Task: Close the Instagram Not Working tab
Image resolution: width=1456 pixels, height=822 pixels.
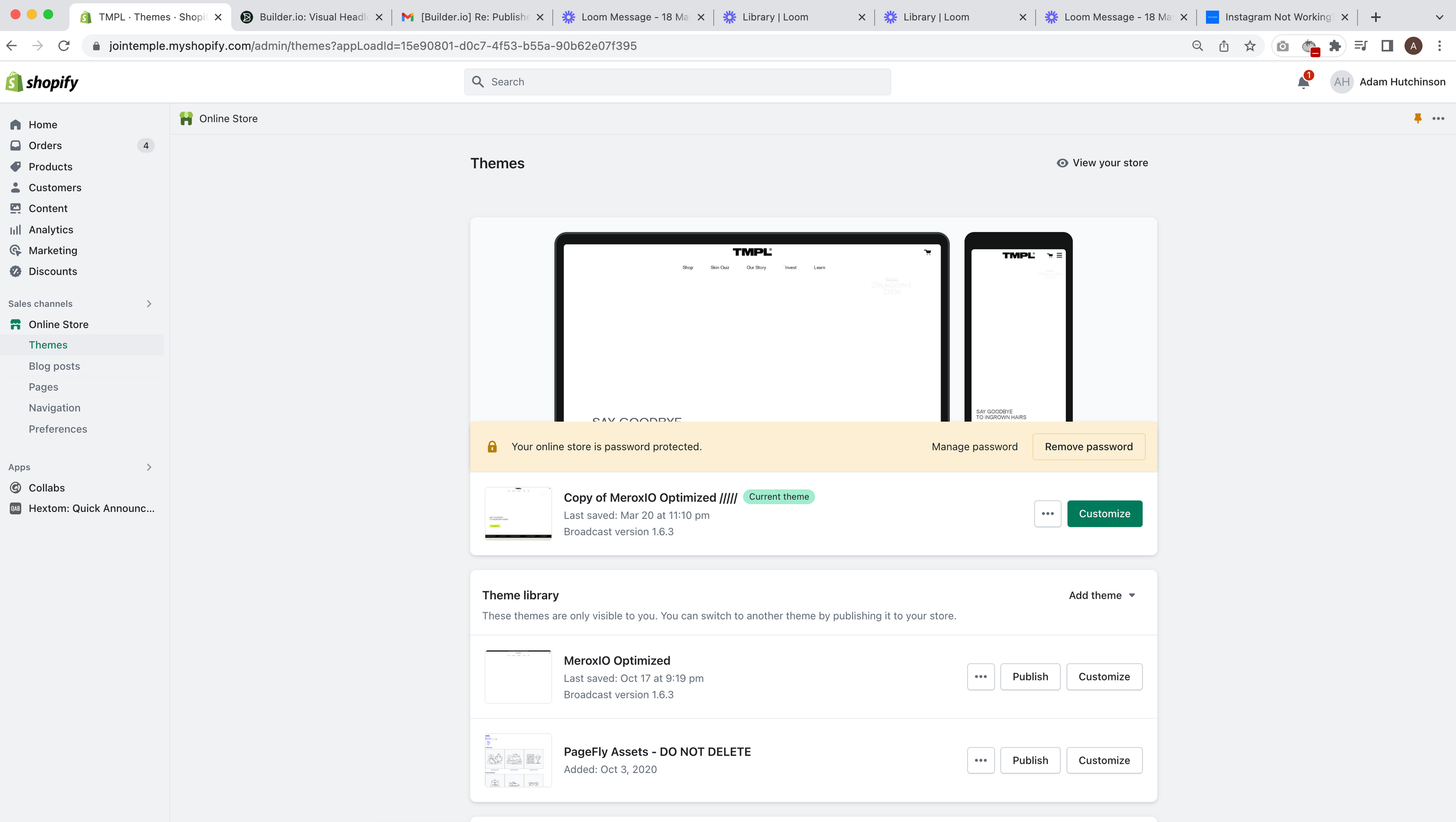Action: coord(1345,17)
